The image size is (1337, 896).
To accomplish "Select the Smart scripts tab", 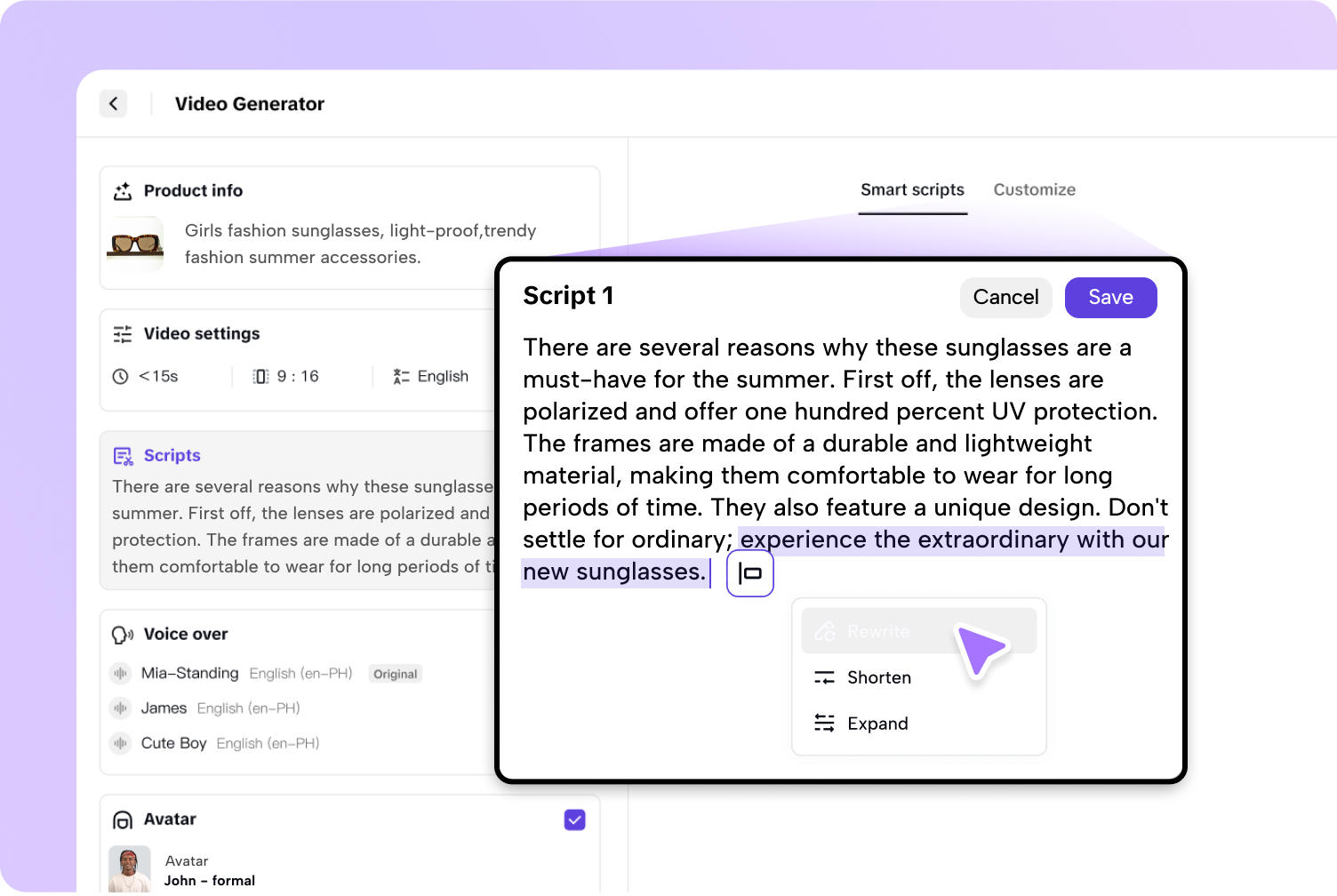I will click(912, 189).
